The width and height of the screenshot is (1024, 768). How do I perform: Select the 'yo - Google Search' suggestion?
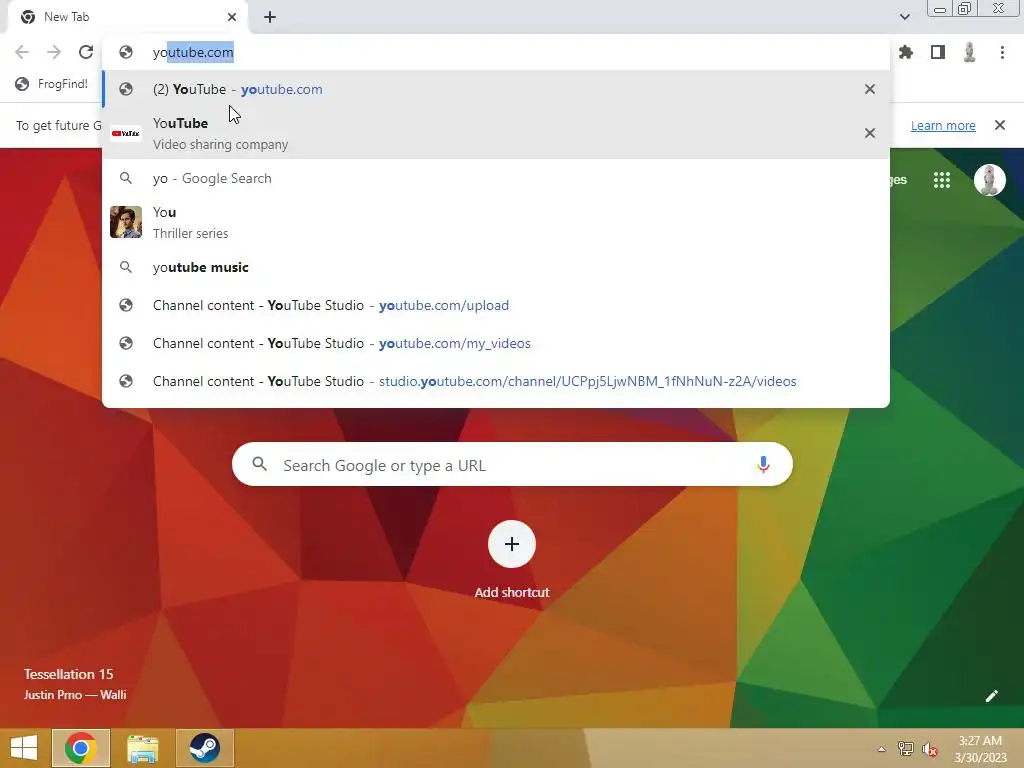496,178
